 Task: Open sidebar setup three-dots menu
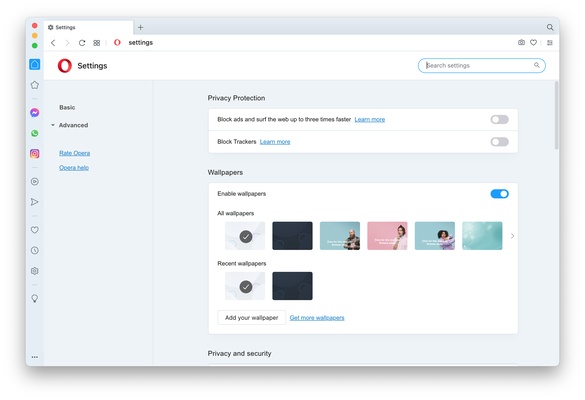(35, 357)
